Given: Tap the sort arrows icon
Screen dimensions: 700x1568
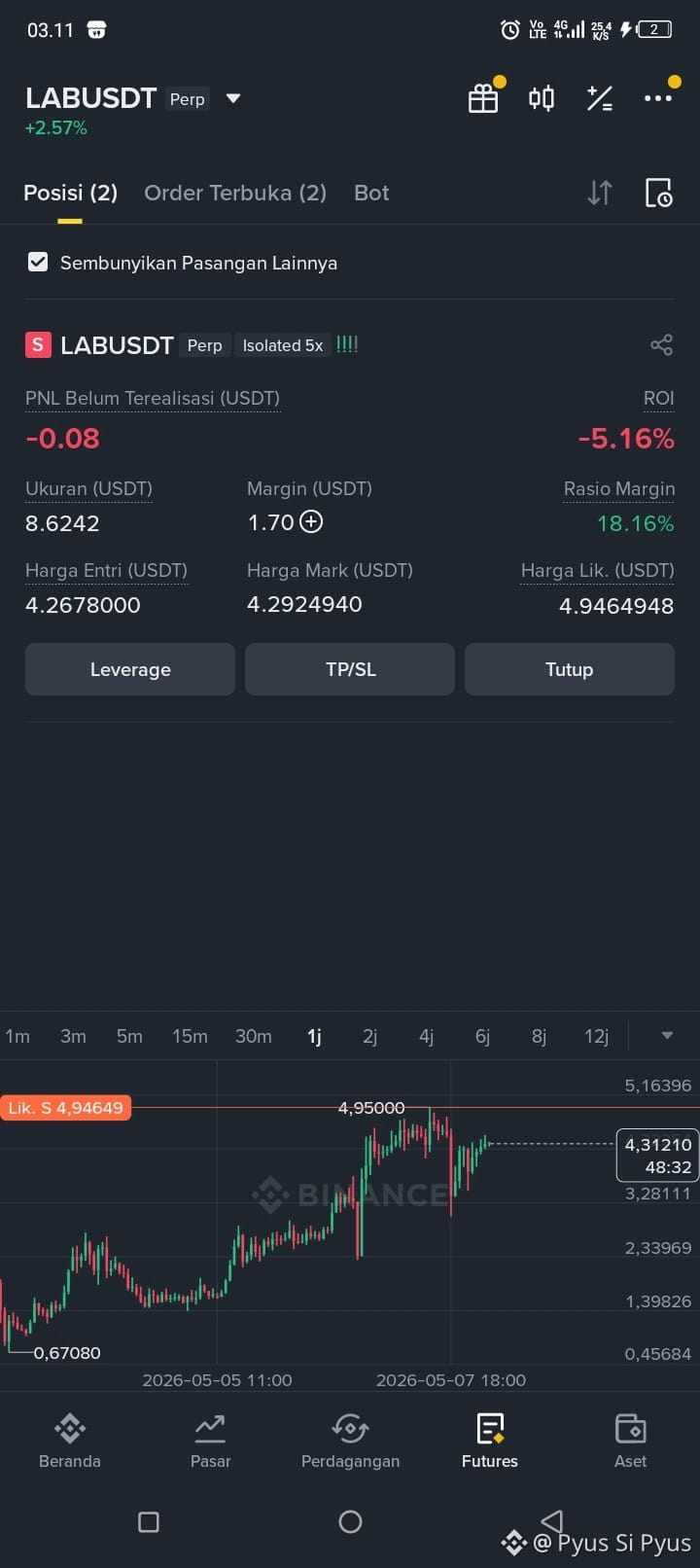Looking at the screenshot, I should [600, 193].
